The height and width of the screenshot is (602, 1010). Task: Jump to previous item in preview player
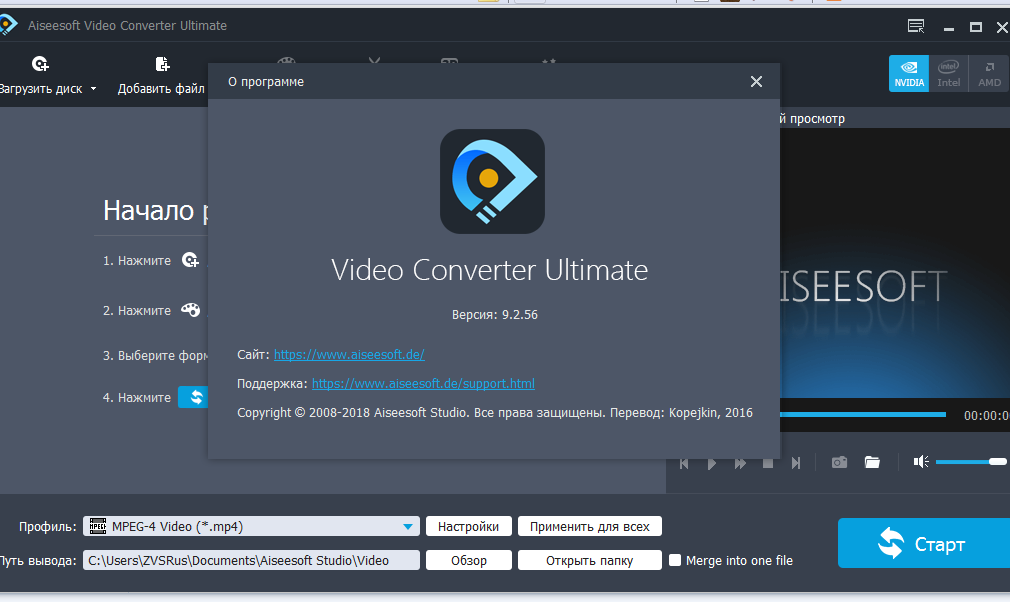point(684,463)
